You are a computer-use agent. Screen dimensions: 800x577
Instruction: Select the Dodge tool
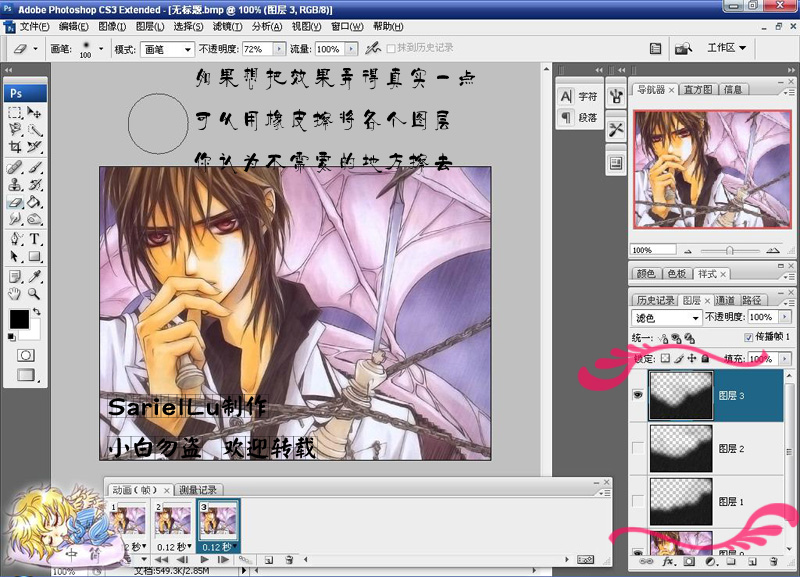(x=34, y=219)
